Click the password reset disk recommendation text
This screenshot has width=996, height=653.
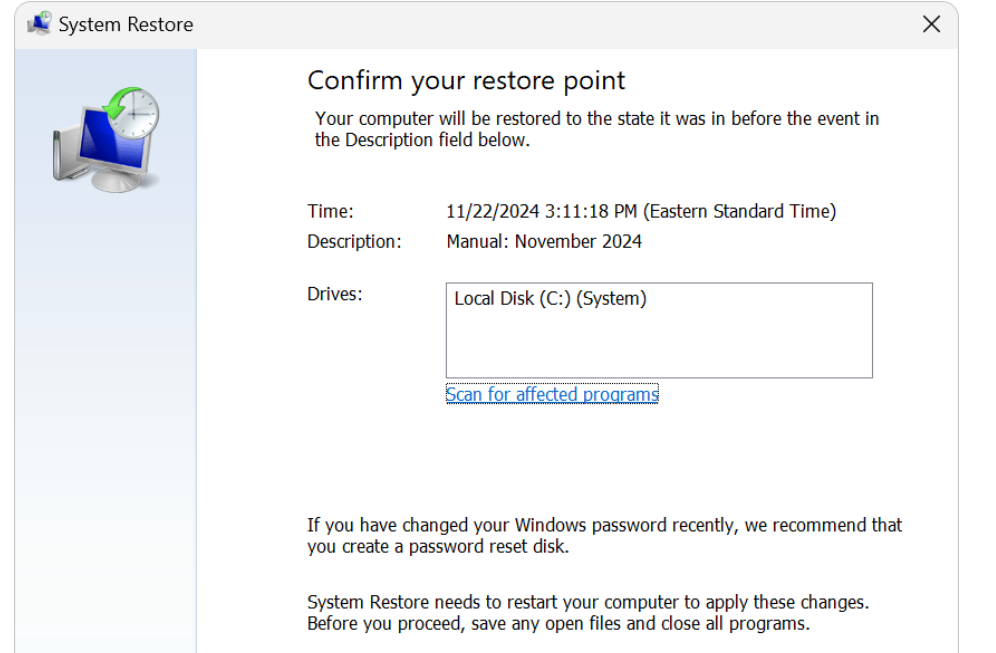point(604,535)
